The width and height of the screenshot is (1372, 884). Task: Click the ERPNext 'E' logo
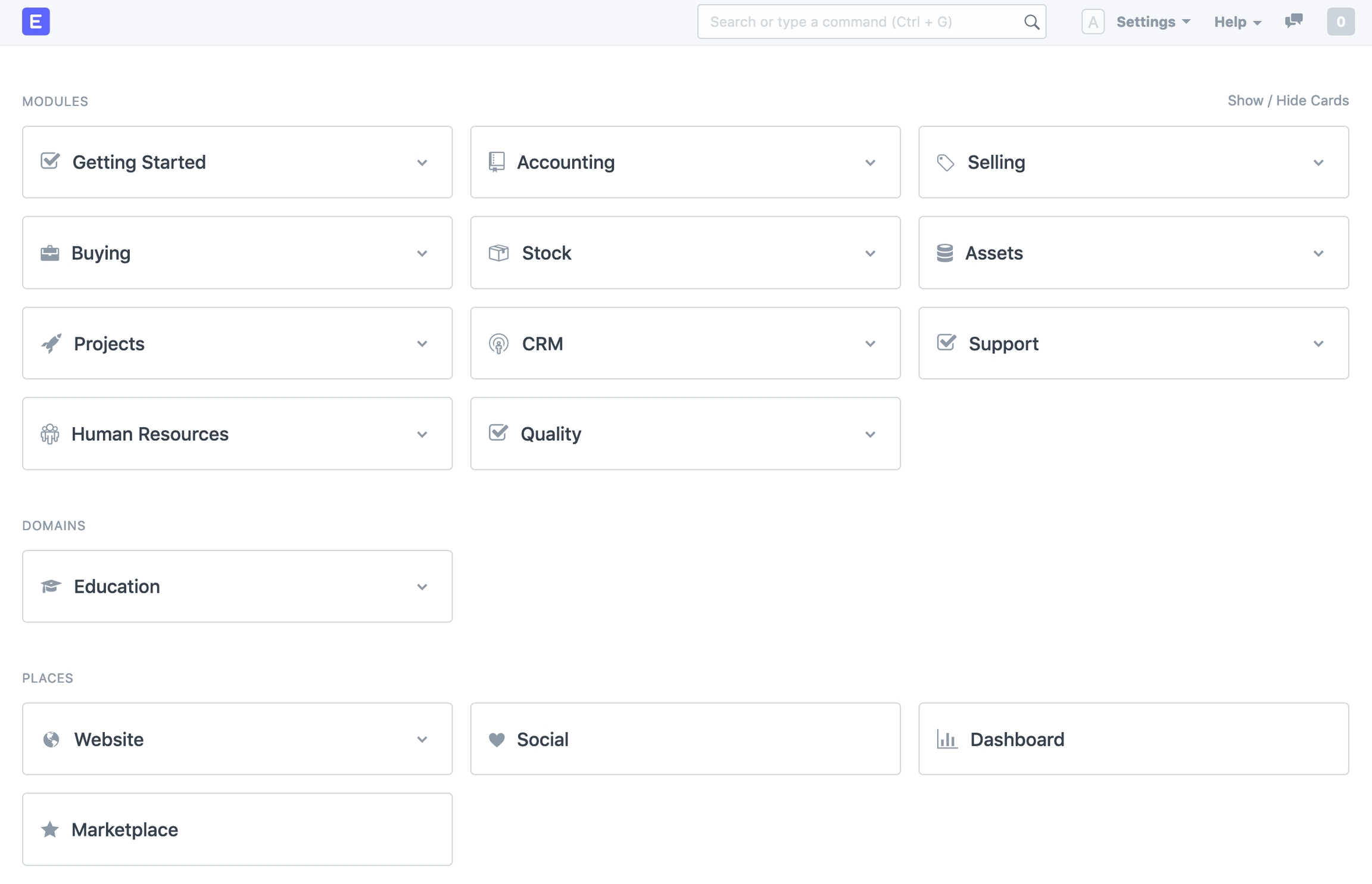(x=36, y=22)
